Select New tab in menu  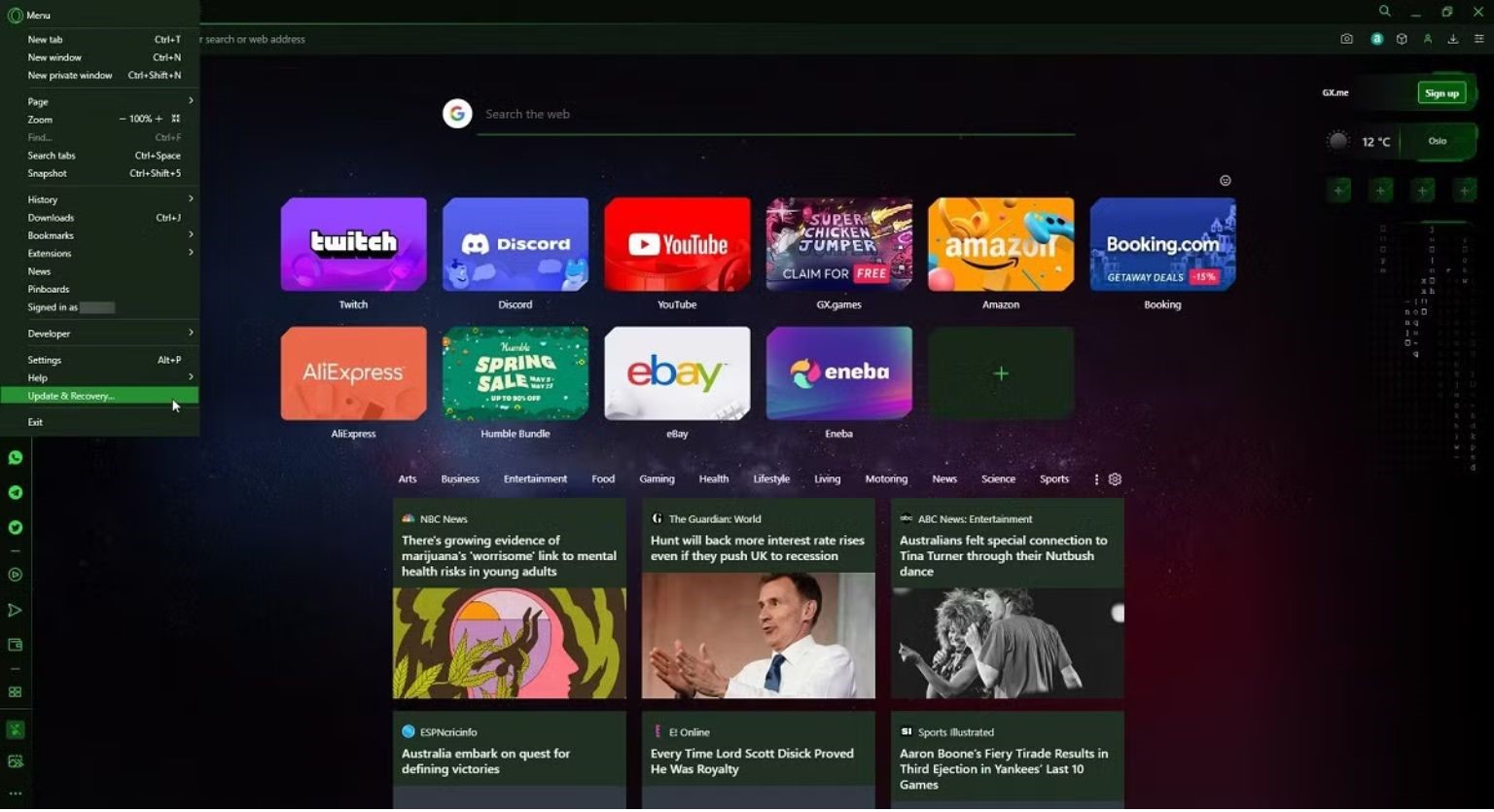(x=99, y=39)
